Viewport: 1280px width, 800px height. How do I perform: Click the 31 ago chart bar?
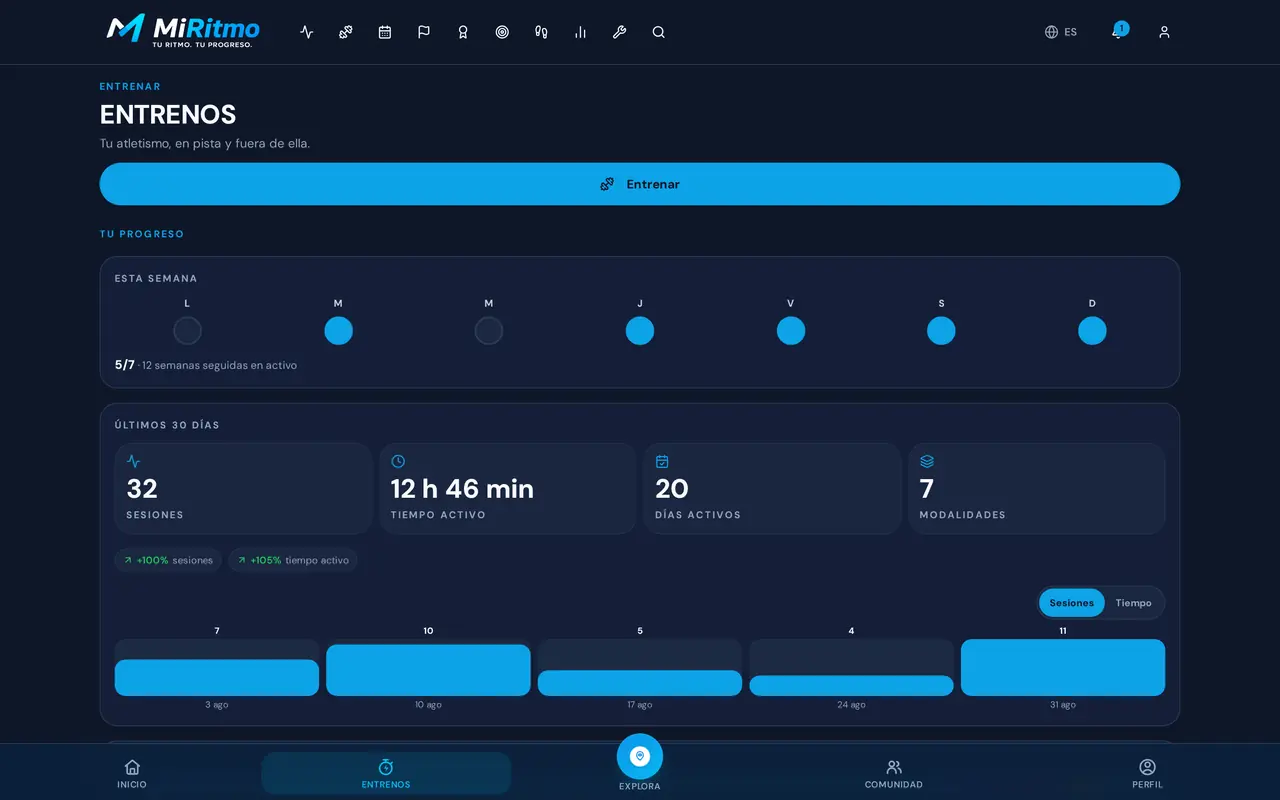[x=1063, y=667]
